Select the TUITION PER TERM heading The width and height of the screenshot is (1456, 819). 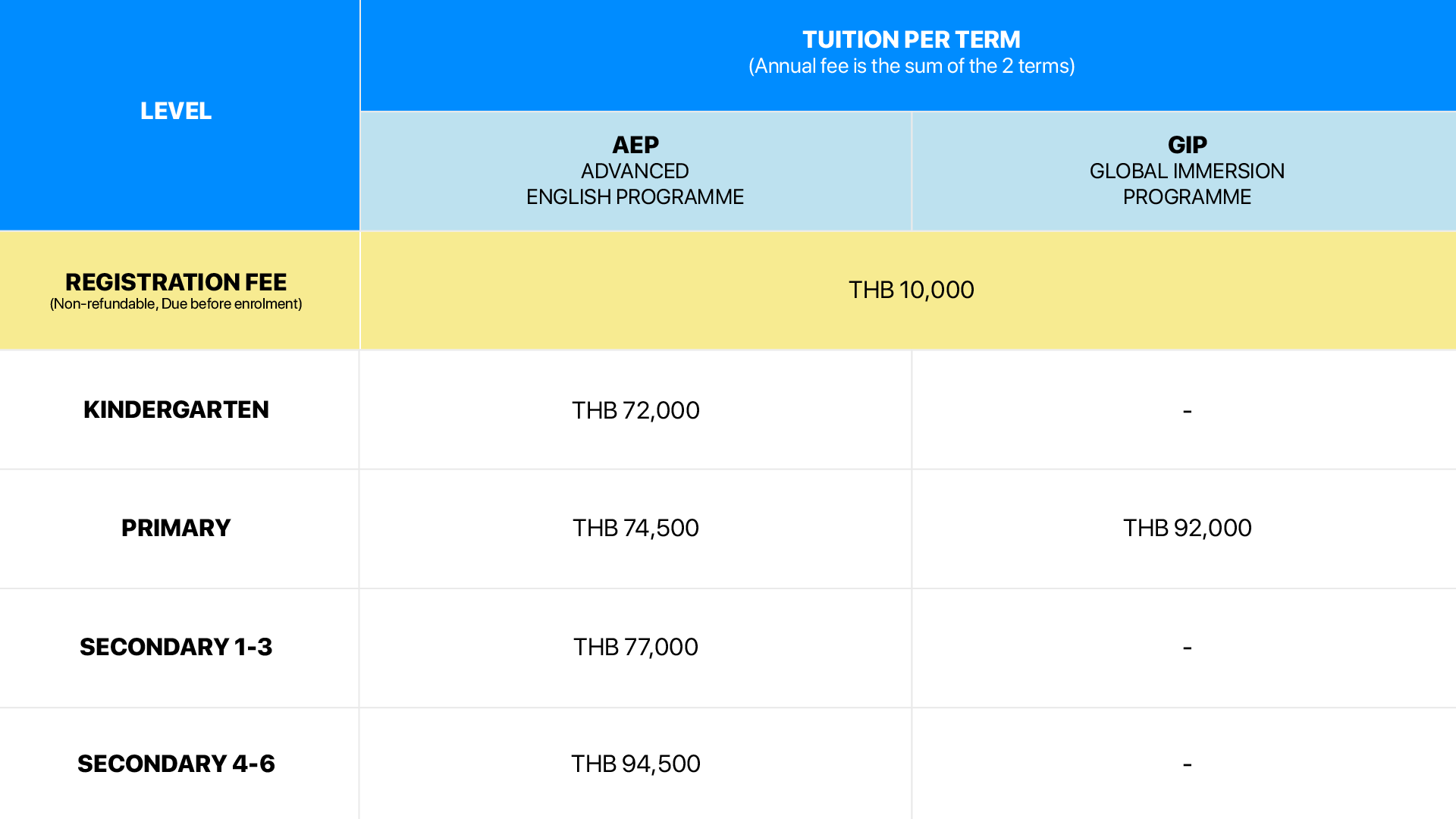911,39
